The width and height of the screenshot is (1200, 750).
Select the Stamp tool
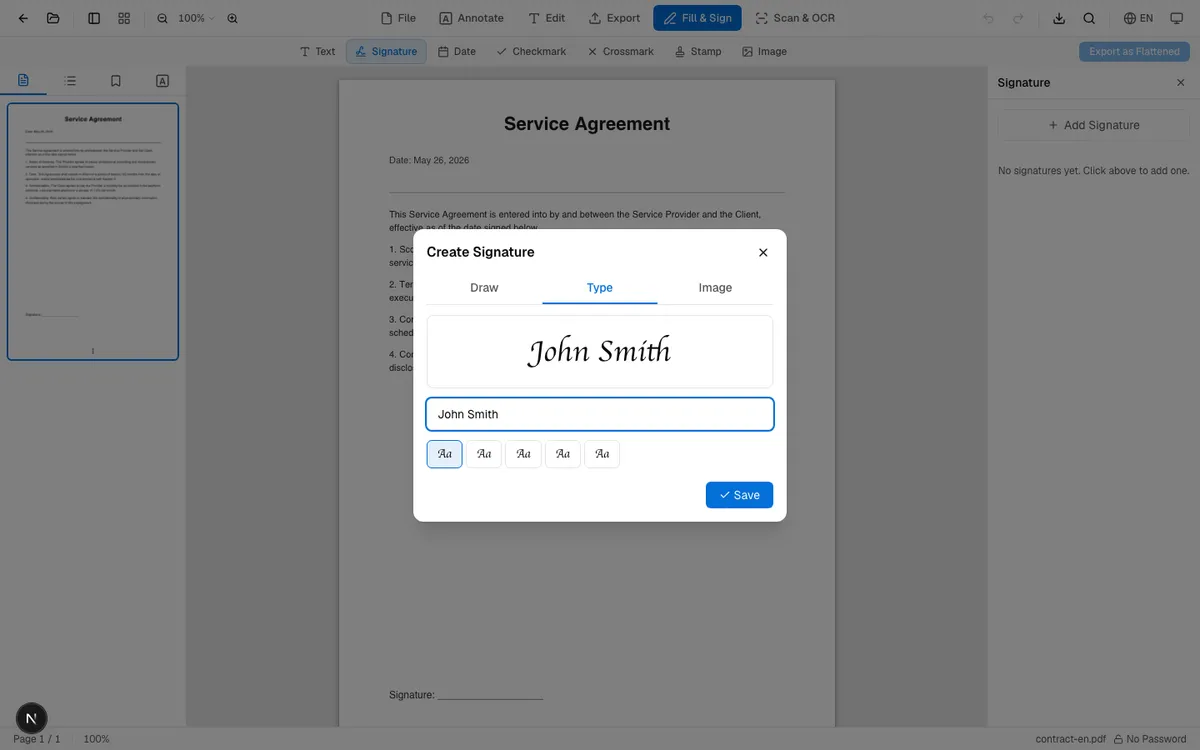[697, 51]
